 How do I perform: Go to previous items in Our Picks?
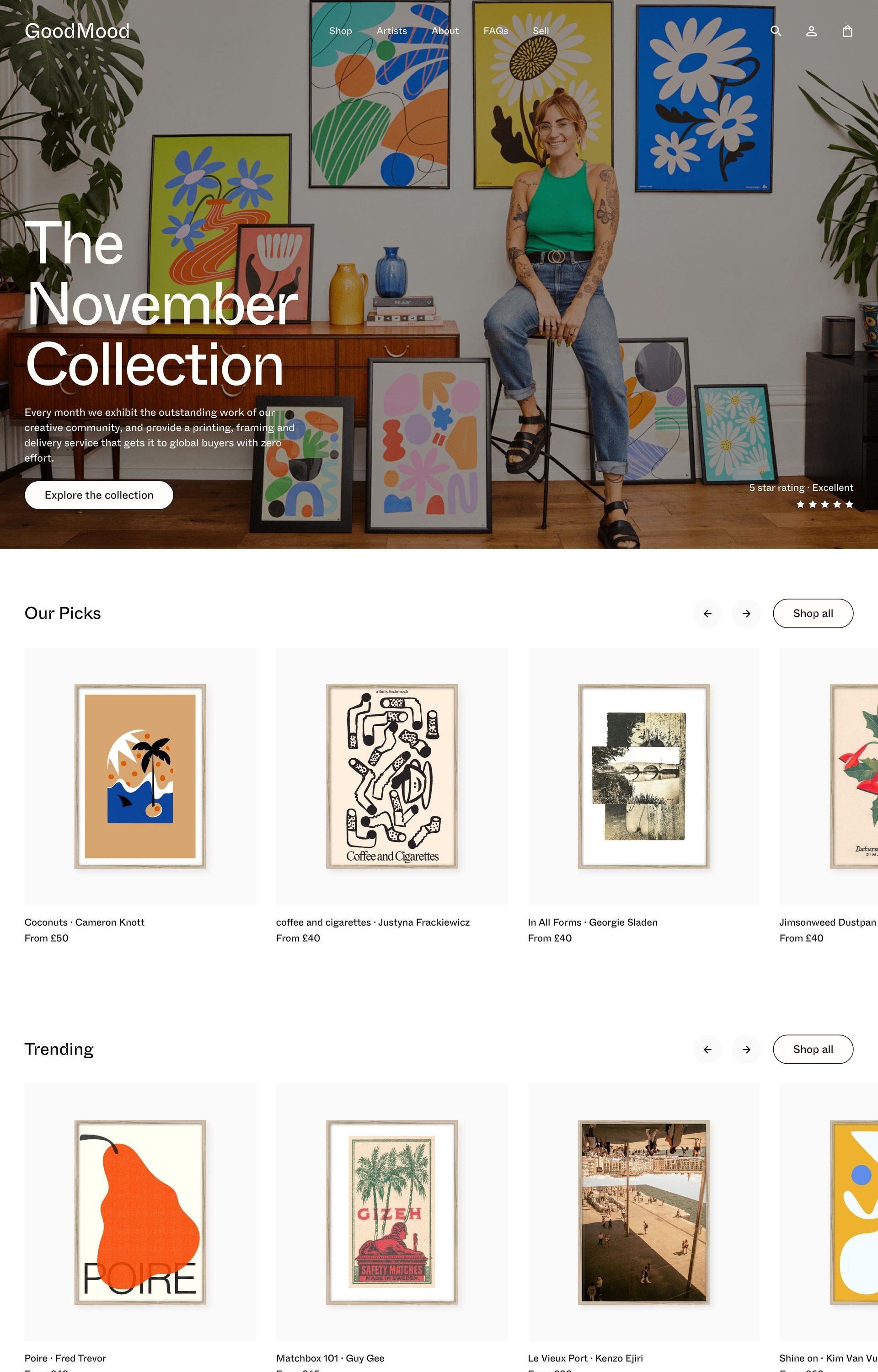point(707,613)
